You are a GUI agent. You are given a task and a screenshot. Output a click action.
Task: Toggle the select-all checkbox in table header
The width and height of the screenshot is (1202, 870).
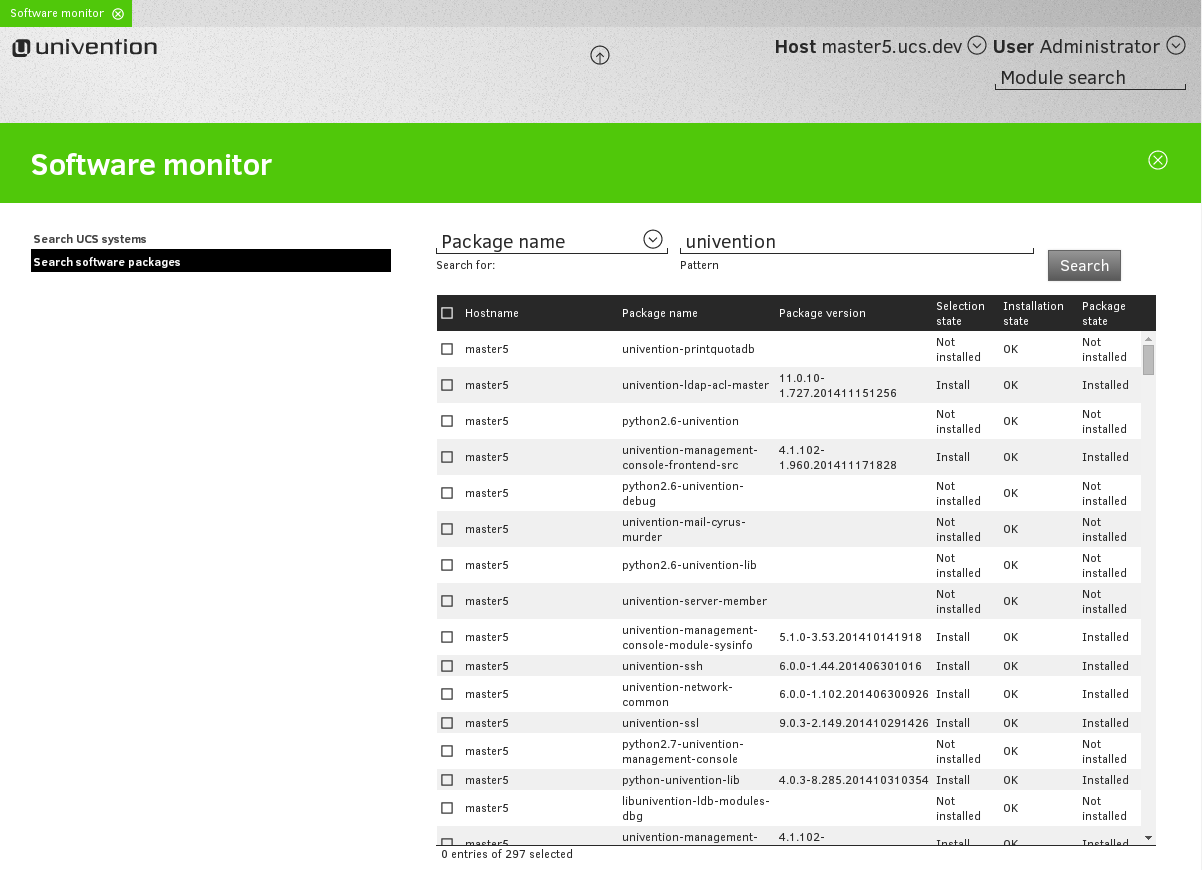pos(447,313)
